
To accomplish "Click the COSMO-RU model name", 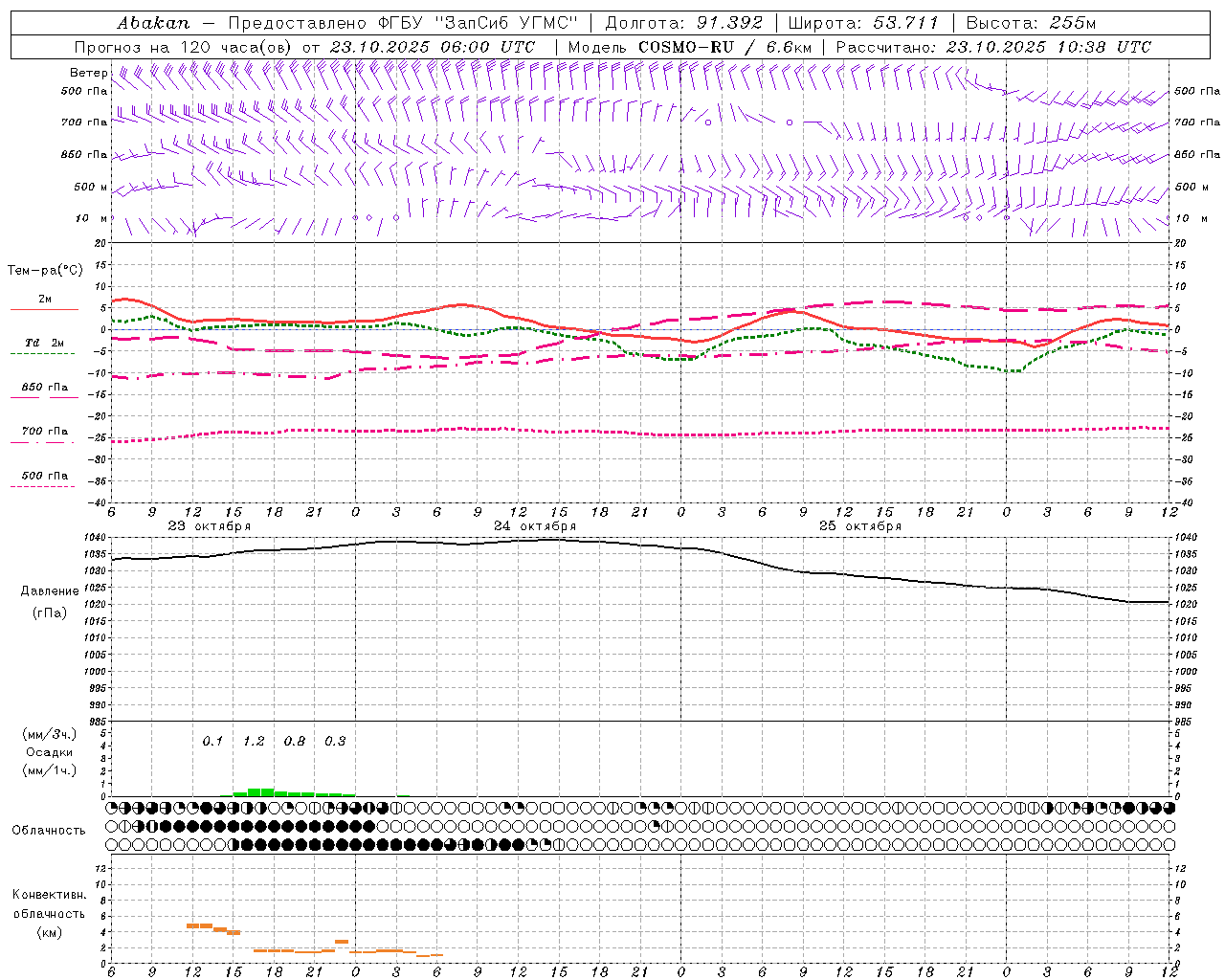I will (x=688, y=47).
